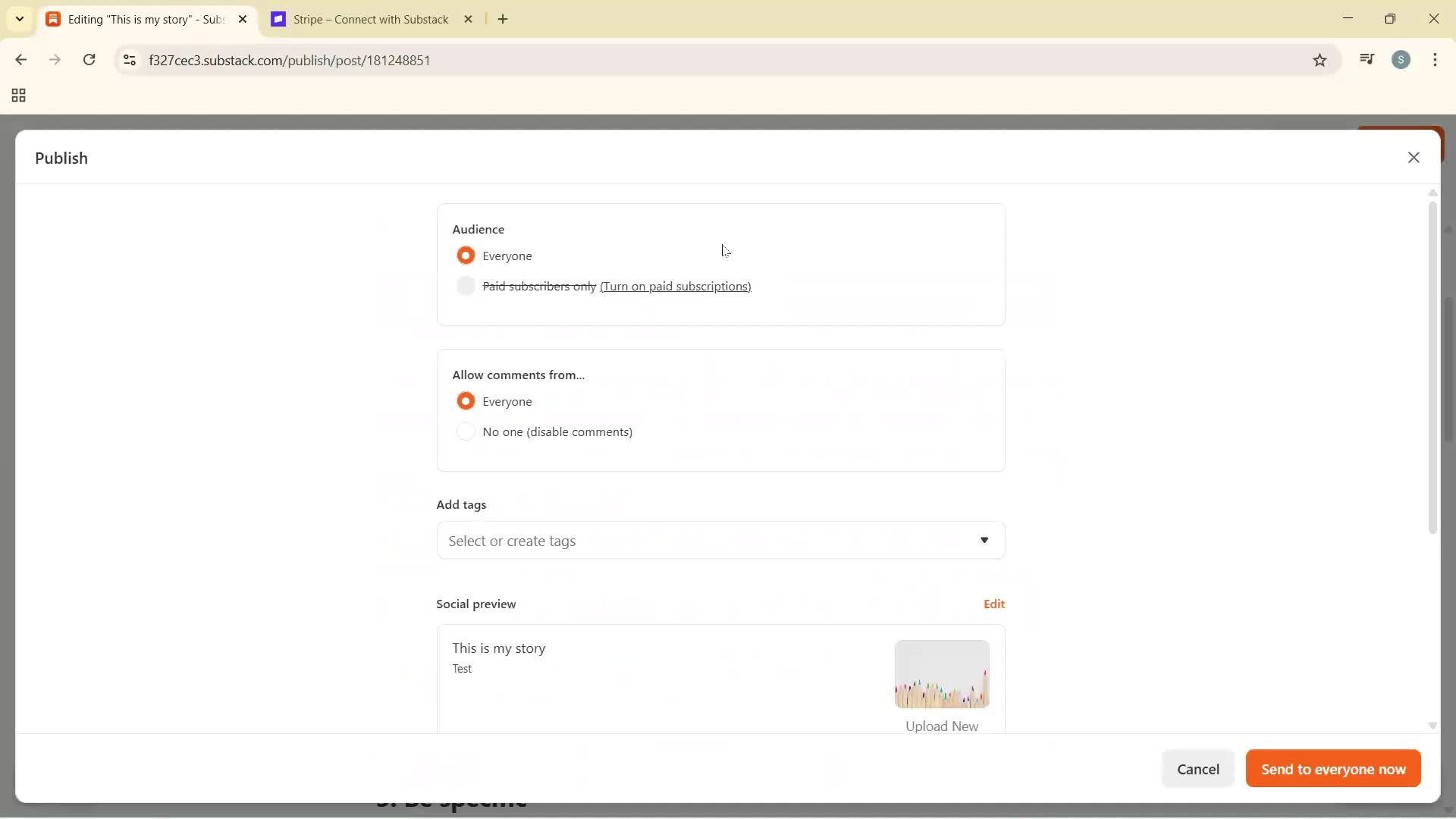Expand the tab search dropdown
The height and width of the screenshot is (819, 1456).
(19, 19)
